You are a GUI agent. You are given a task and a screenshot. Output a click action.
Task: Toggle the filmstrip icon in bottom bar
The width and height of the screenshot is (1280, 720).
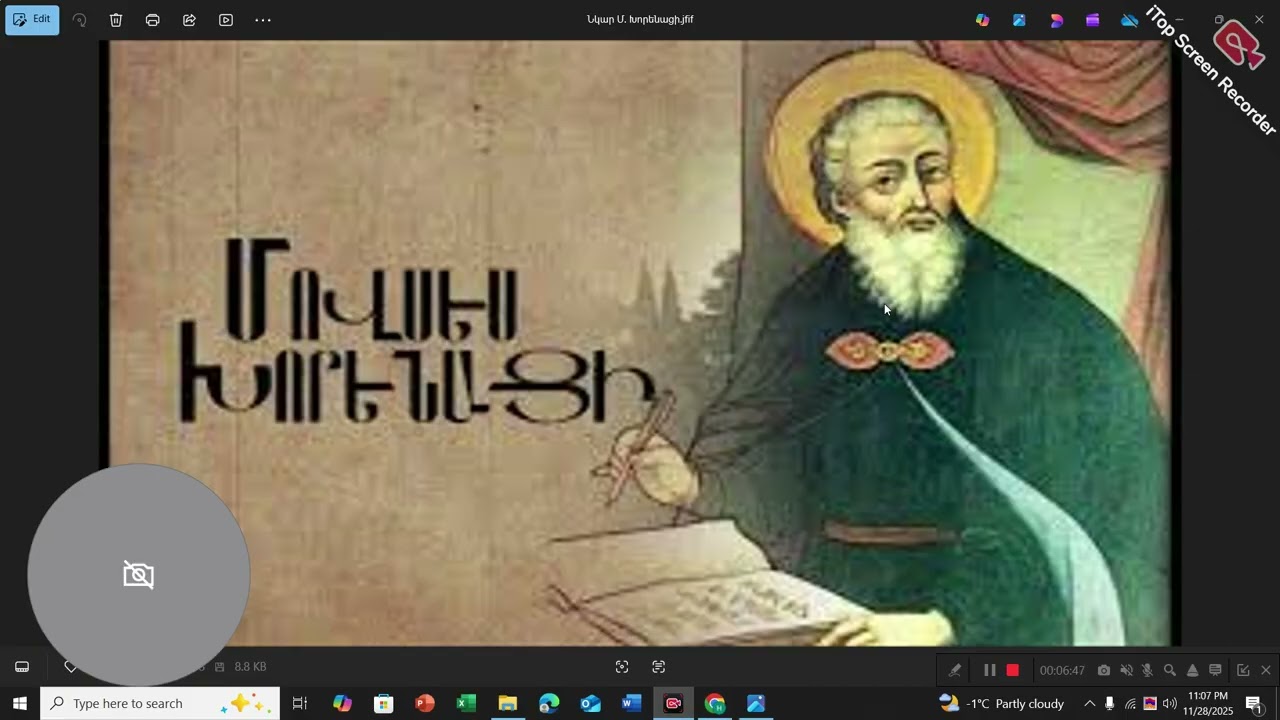(x=22, y=667)
